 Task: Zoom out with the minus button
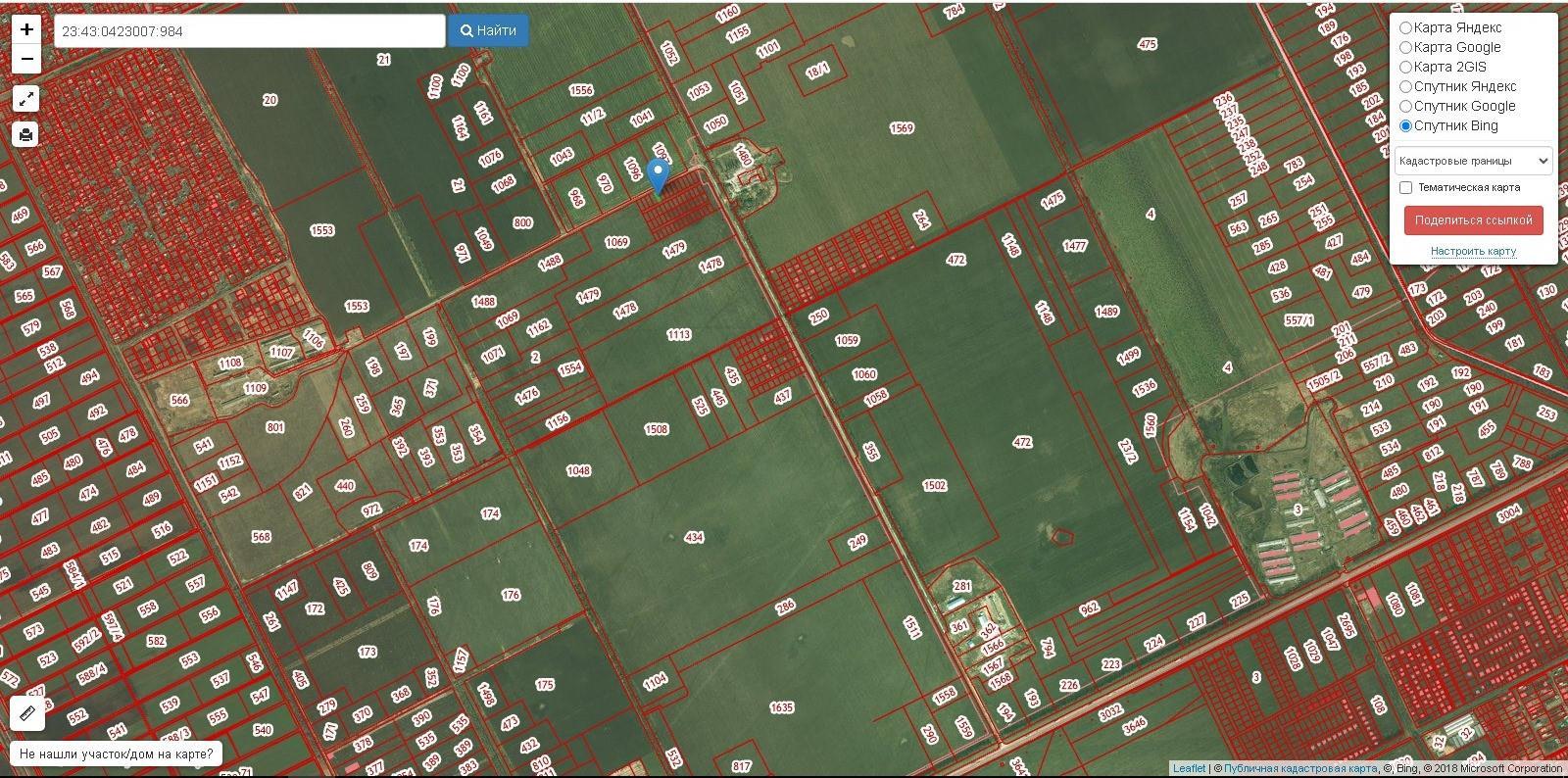coord(26,59)
